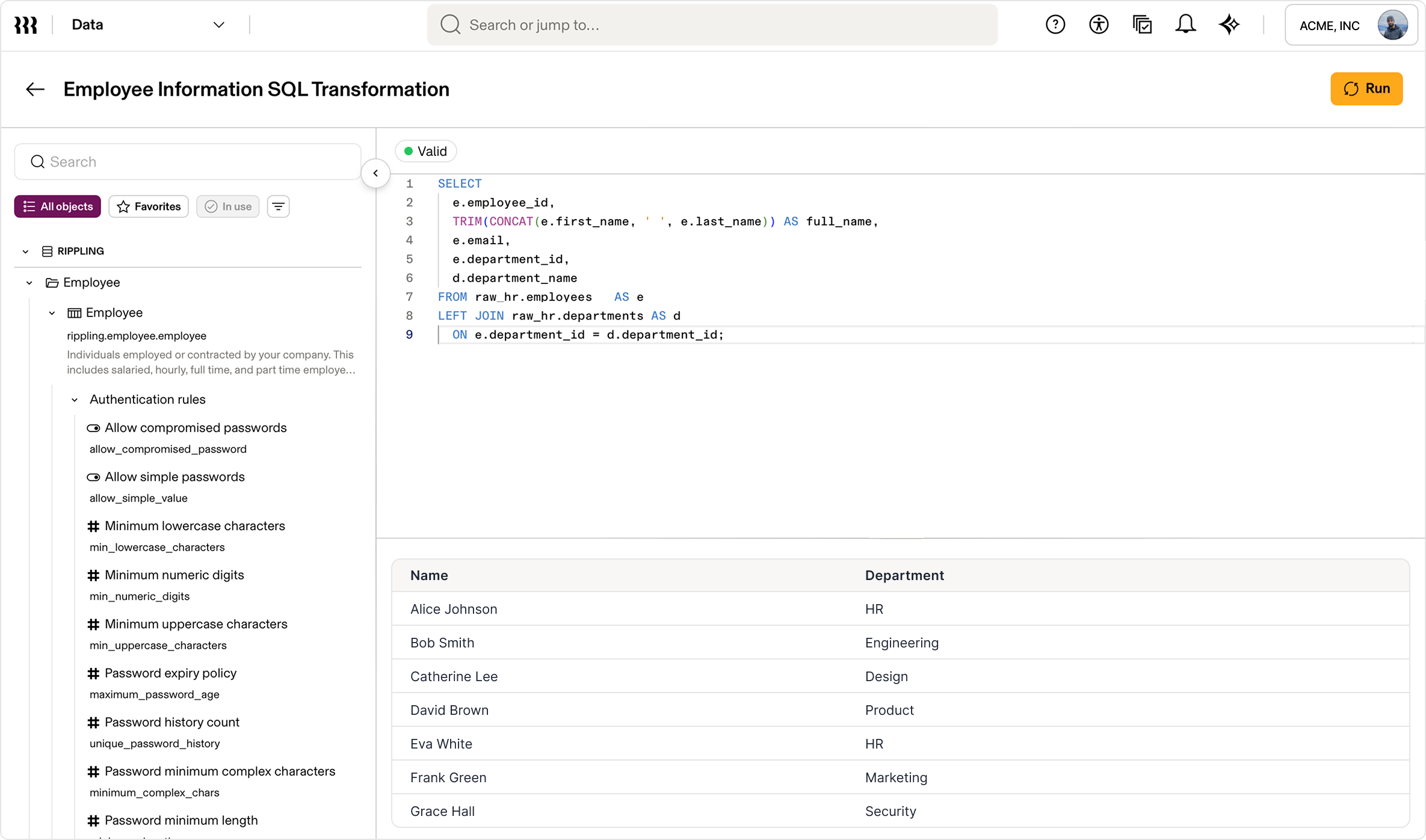Click the allow_simple_value field name
Image resolution: width=1426 pixels, height=840 pixels.
pos(138,498)
